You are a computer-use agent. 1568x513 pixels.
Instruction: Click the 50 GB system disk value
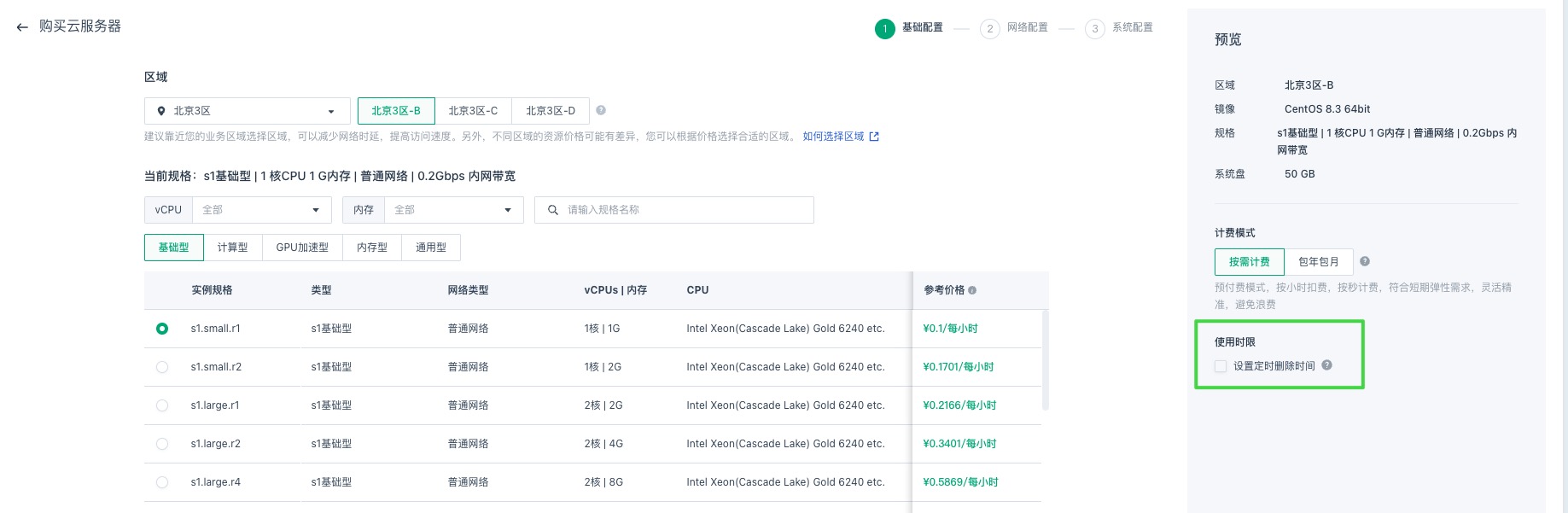[x=1300, y=174]
